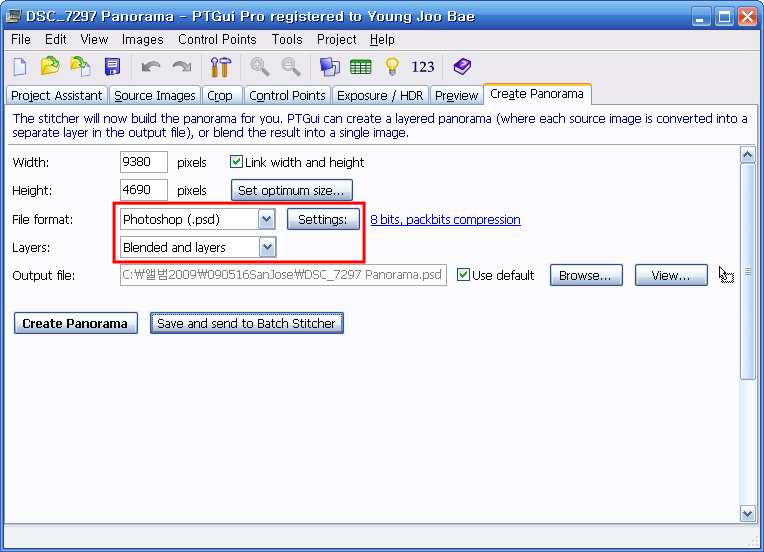The width and height of the screenshot is (764, 552).
Task: Click the Undo arrow icon
Action: (x=151, y=66)
